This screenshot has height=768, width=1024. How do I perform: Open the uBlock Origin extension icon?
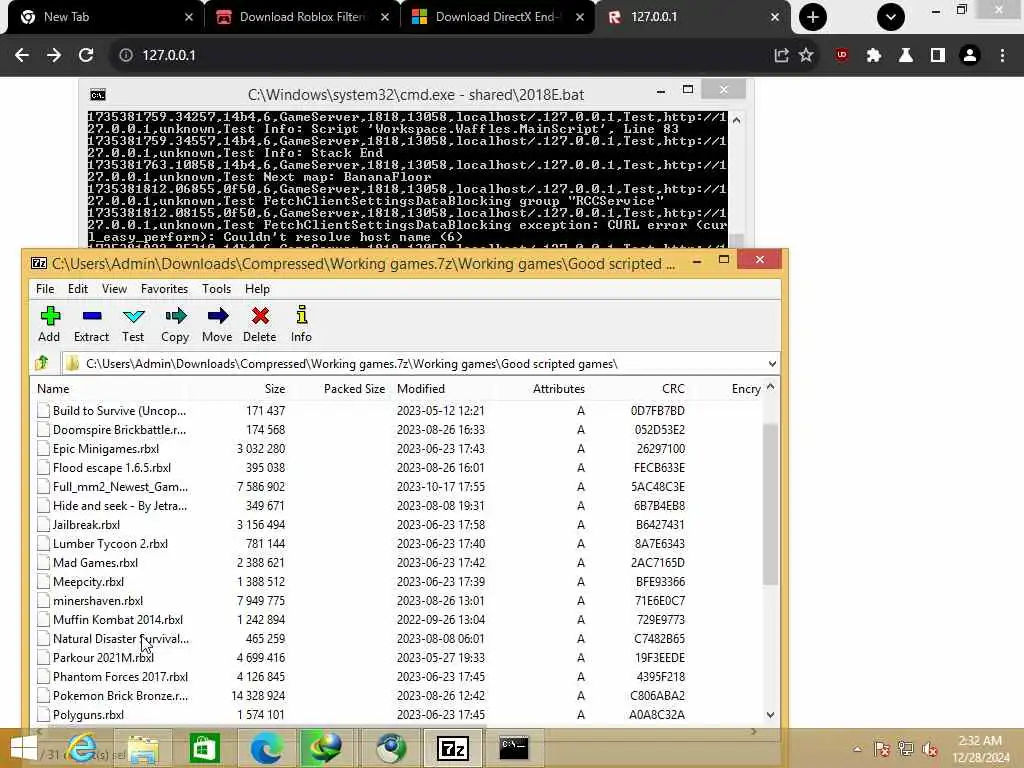(x=841, y=55)
